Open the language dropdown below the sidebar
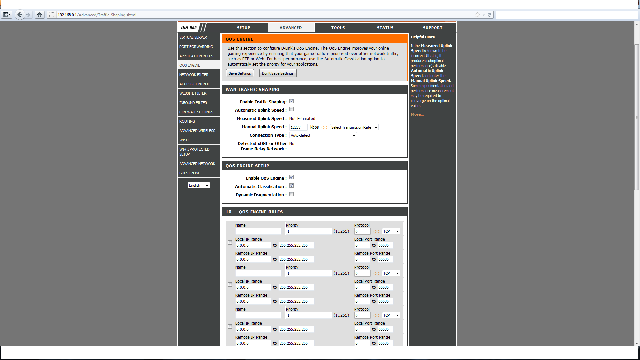The image size is (640, 360). coord(199,185)
